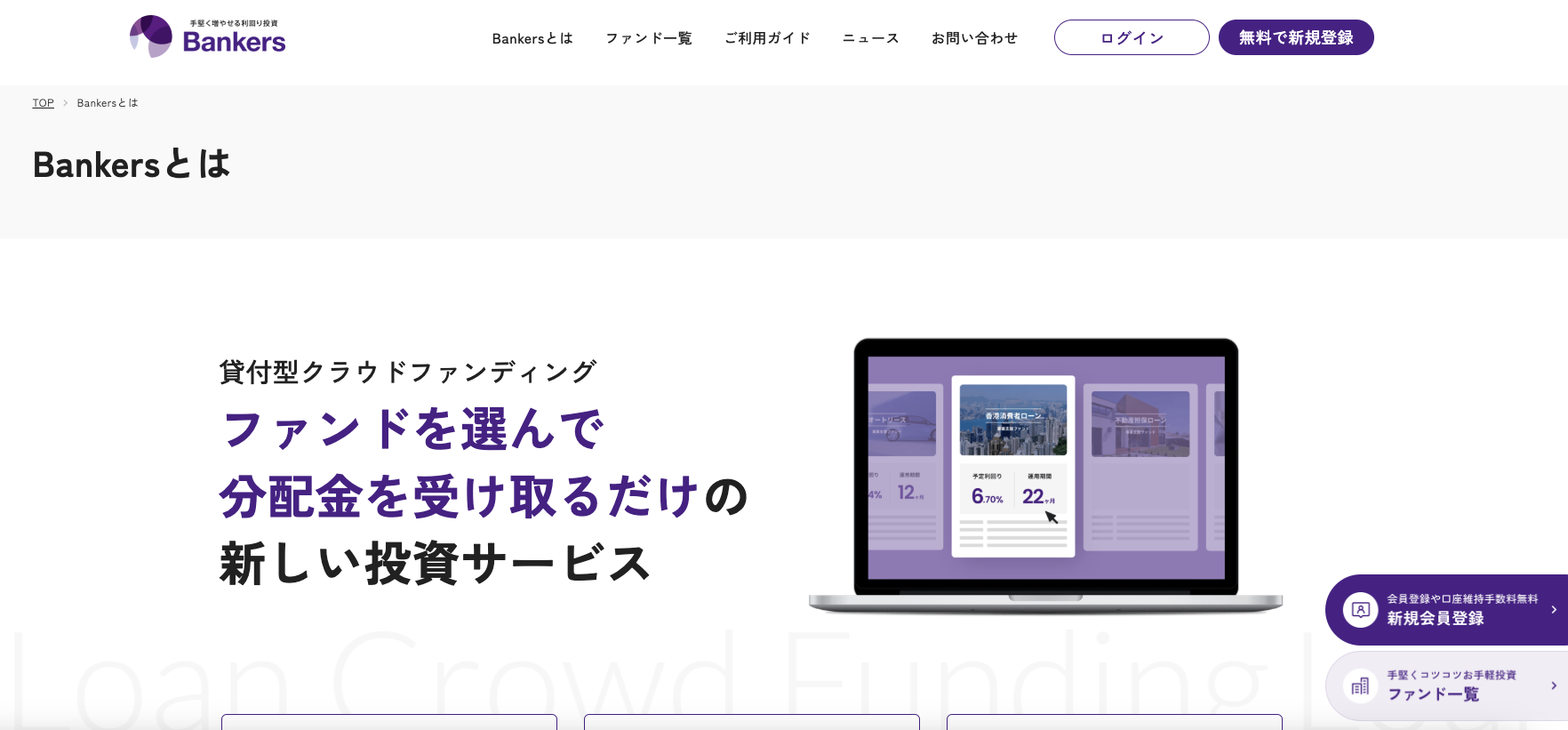Click the chevron on 新規会員登録 banner
This screenshot has height=730, width=1568.
pyautogui.click(x=1554, y=610)
